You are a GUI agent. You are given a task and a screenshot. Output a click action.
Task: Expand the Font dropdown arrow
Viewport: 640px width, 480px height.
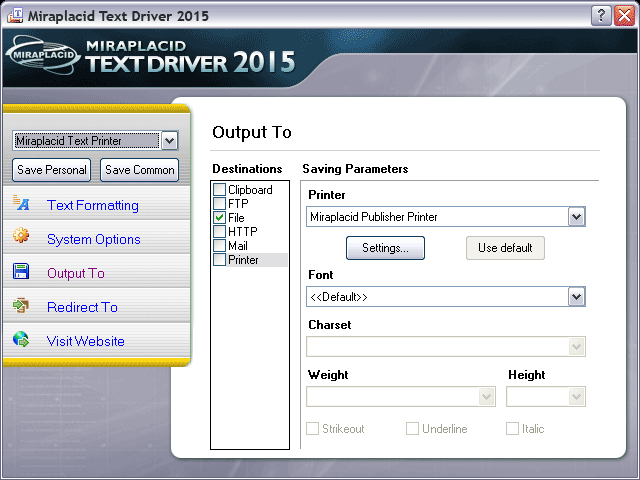576,297
